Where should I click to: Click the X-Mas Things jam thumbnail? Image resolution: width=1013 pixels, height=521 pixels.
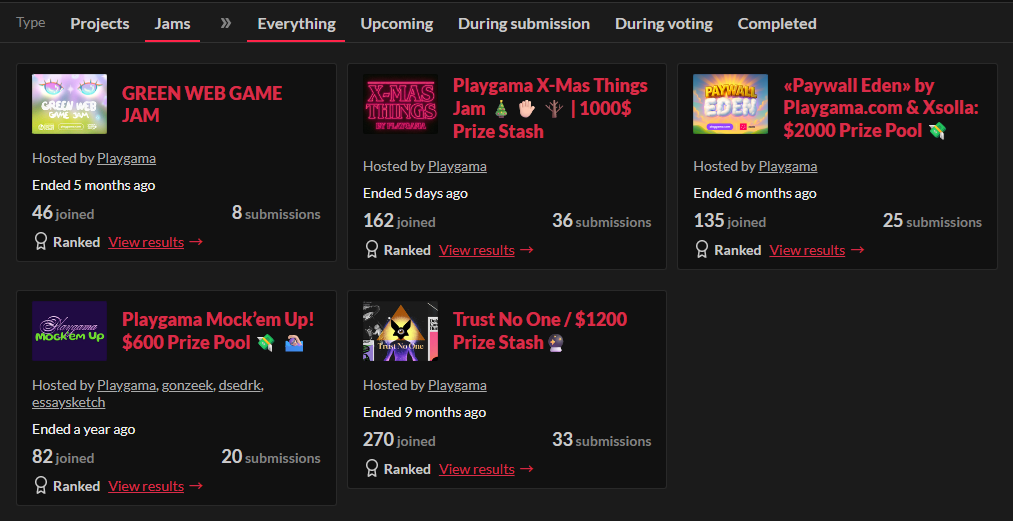pyautogui.click(x=400, y=104)
